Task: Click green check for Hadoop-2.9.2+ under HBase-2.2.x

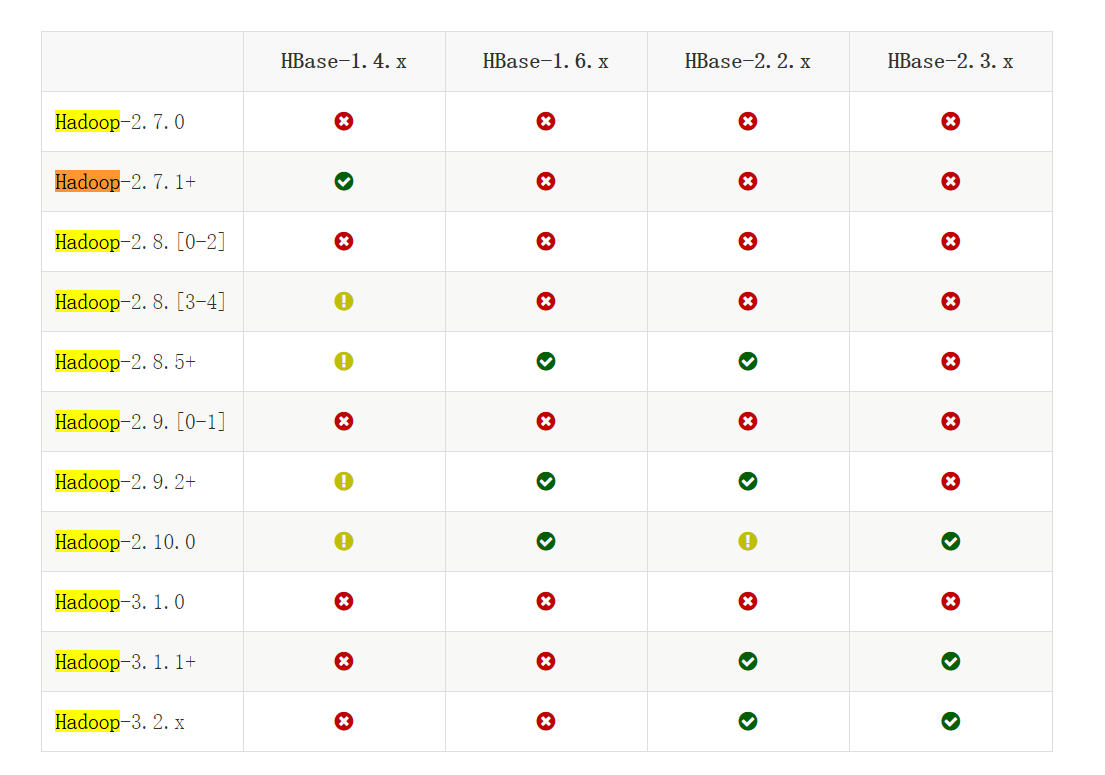Action: pos(748,481)
